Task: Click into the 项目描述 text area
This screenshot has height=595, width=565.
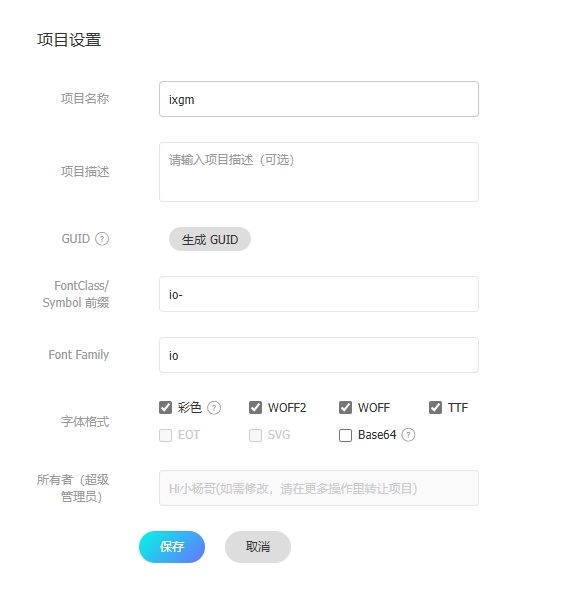Action: tap(319, 172)
